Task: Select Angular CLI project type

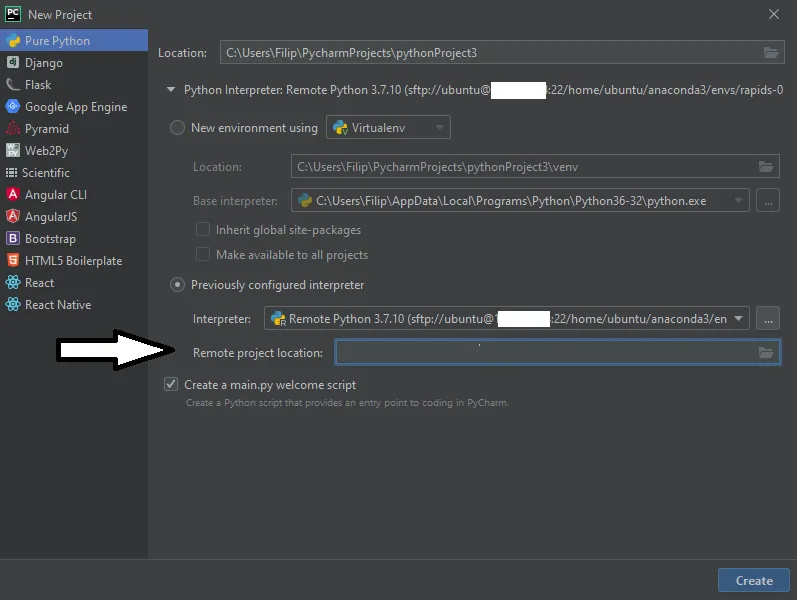Action: click(x=74, y=194)
